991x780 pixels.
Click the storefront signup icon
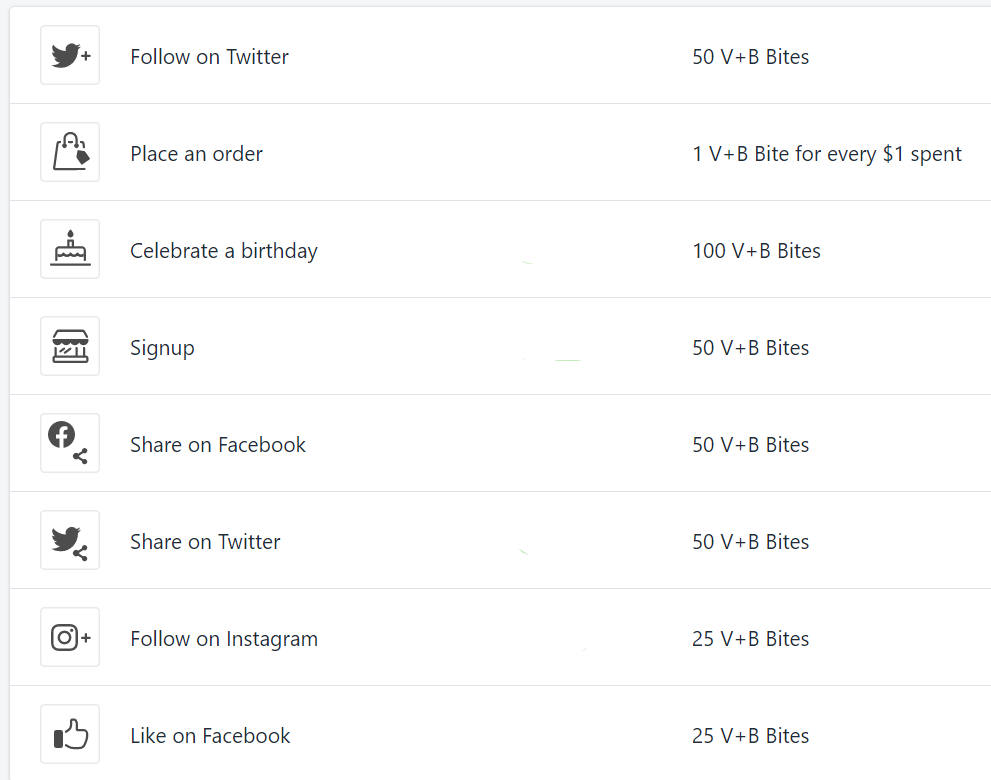[70, 346]
